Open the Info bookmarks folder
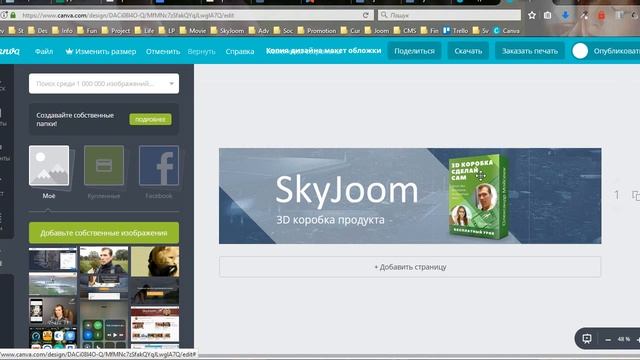The width and height of the screenshot is (640, 360). pyautogui.click(x=62, y=31)
